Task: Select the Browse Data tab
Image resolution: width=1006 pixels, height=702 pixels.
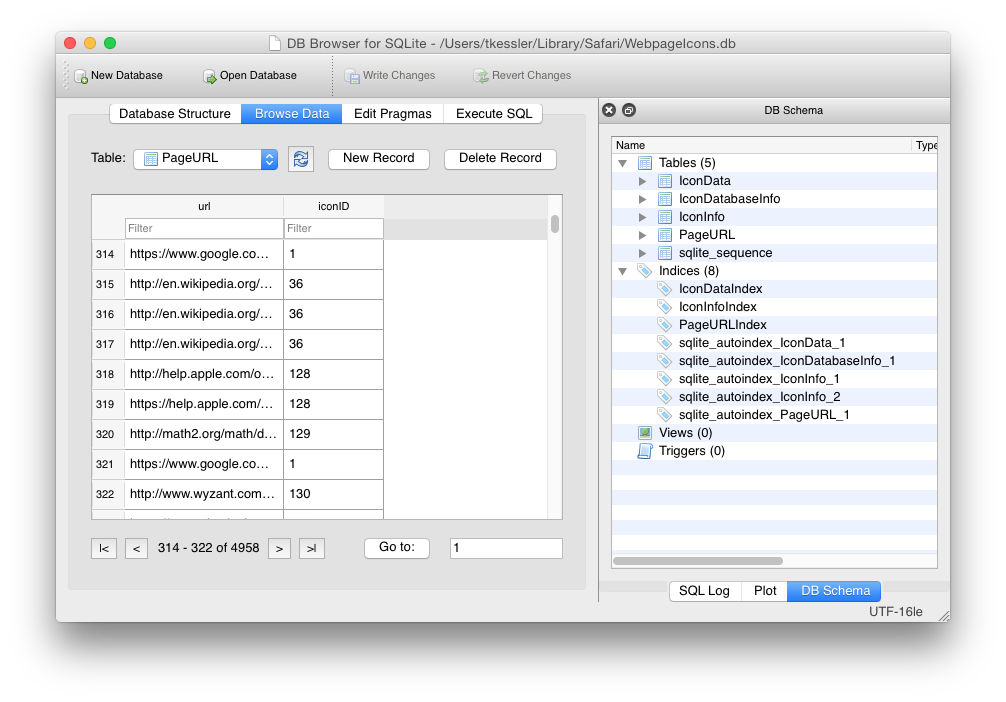Action: [x=291, y=114]
